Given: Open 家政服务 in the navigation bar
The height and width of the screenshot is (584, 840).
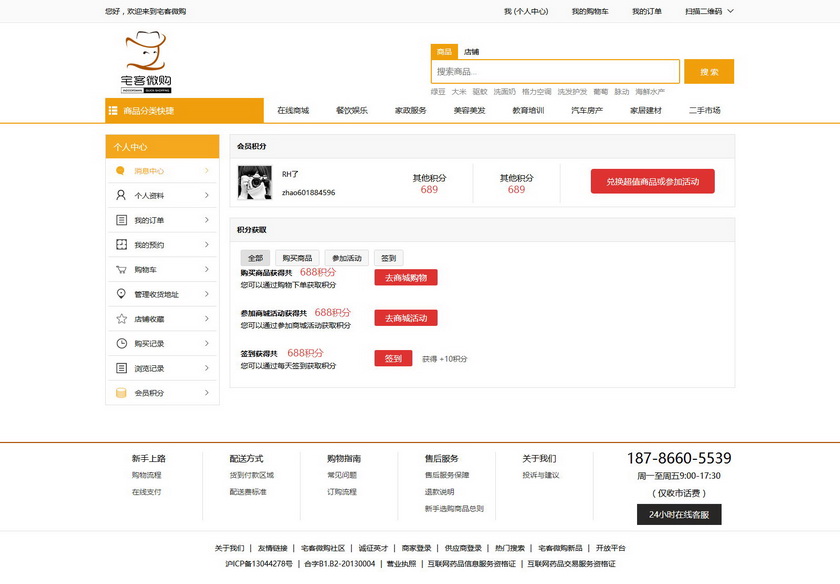Looking at the screenshot, I should [x=411, y=110].
